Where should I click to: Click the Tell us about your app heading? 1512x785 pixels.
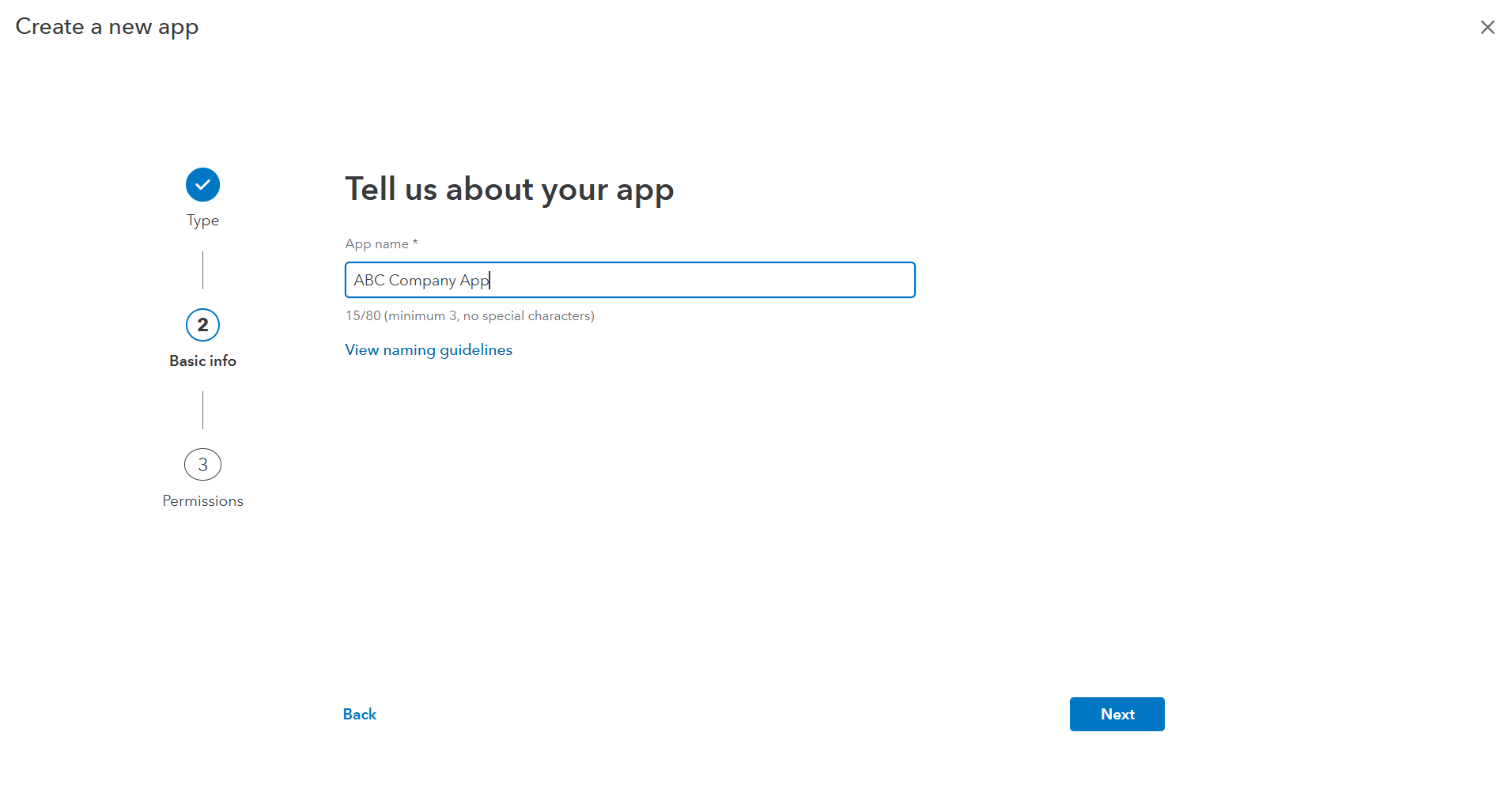(x=509, y=190)
